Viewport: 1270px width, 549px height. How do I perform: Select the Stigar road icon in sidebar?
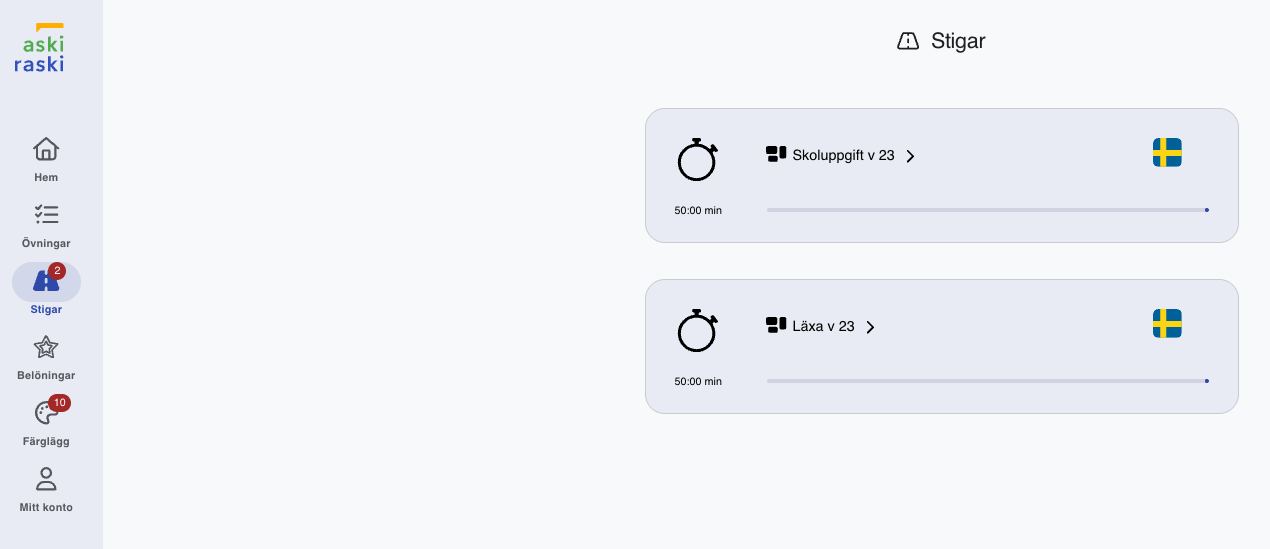[x=44, y=282]
